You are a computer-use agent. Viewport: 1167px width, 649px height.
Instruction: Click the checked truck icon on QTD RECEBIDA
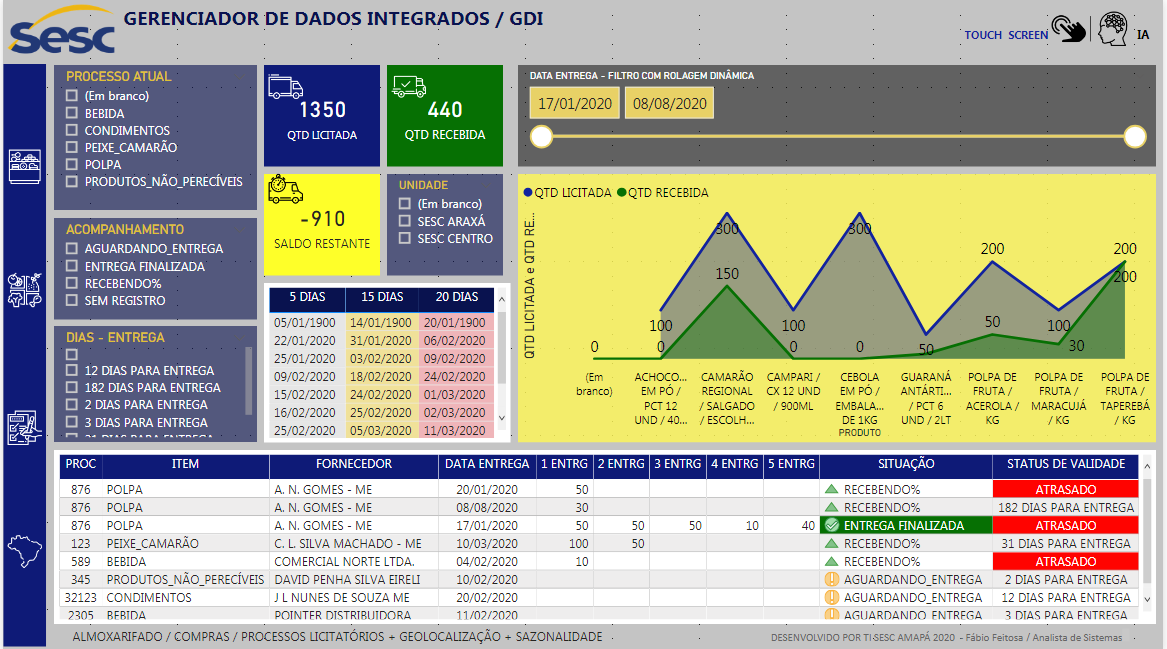409,86
